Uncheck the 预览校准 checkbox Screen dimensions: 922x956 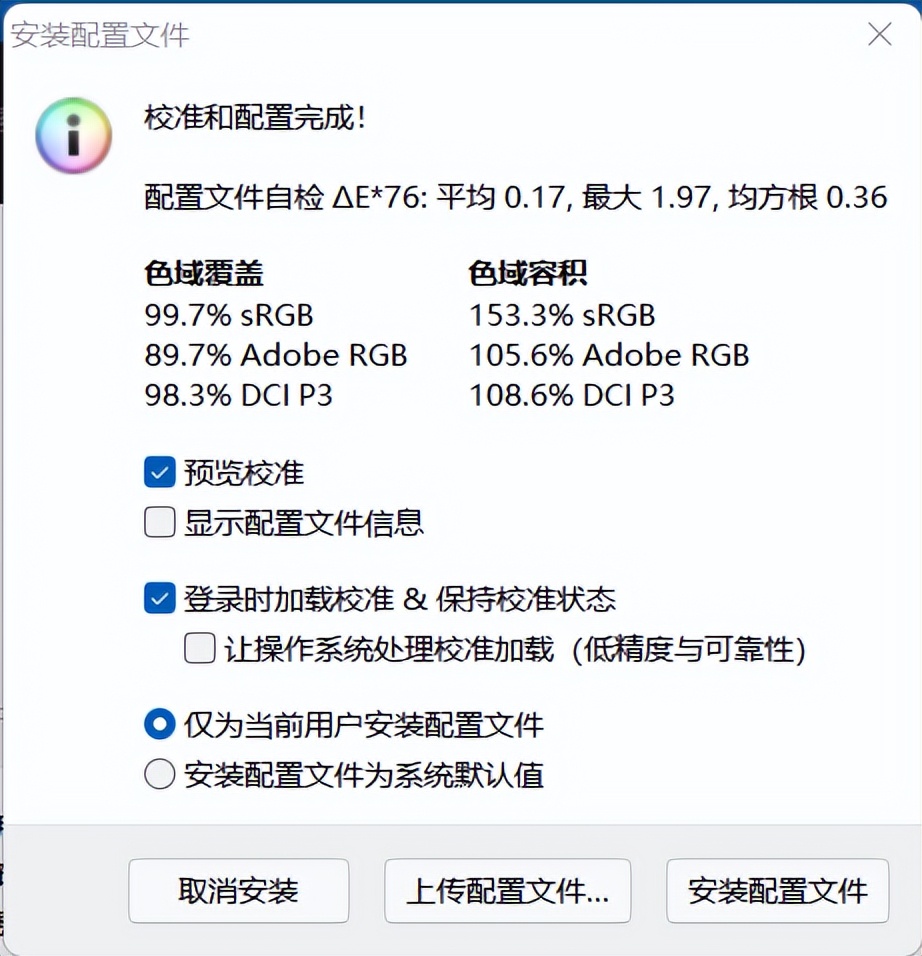tap(158, 472)
